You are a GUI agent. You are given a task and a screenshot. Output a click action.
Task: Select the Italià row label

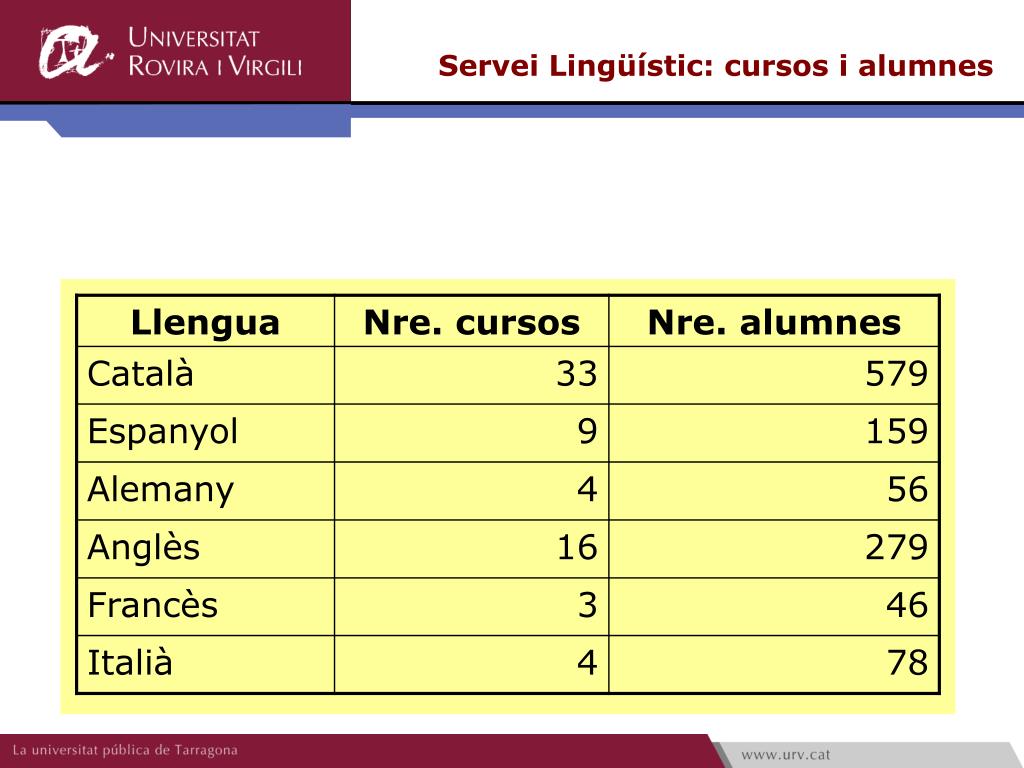(x=130, y=662)
